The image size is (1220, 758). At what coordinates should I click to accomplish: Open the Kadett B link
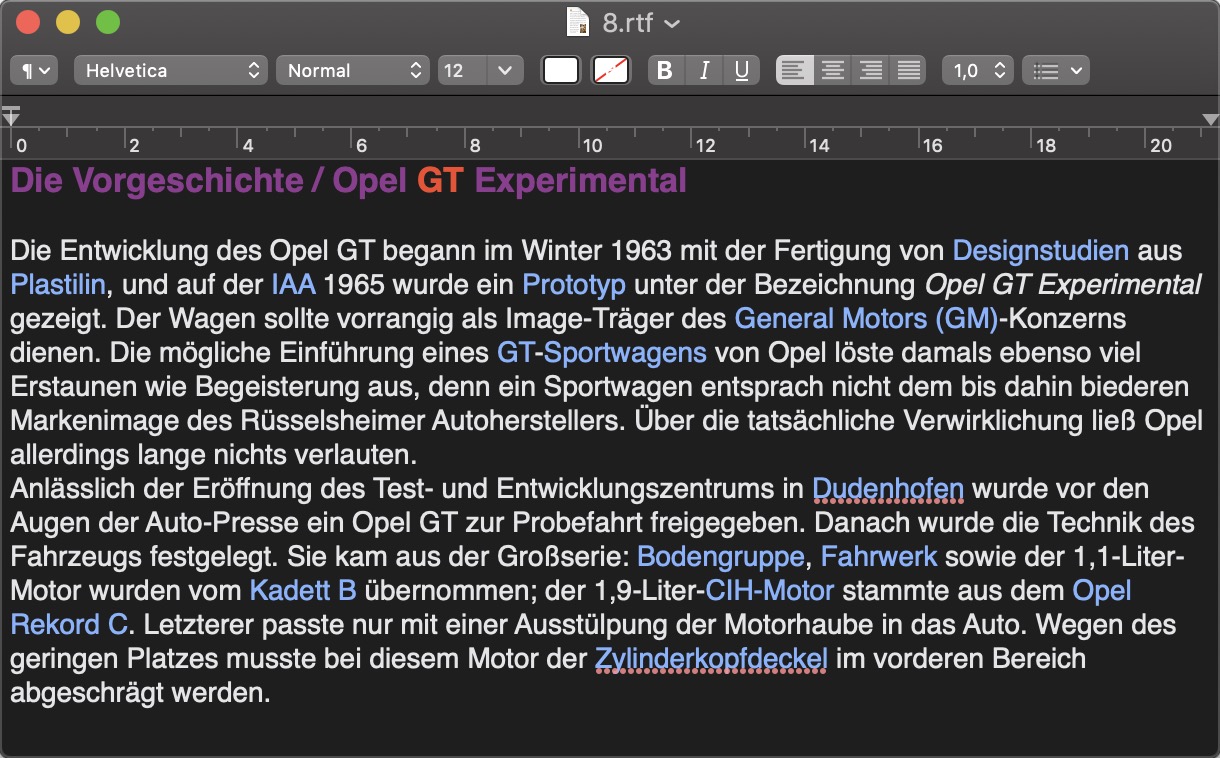point(303,590)
